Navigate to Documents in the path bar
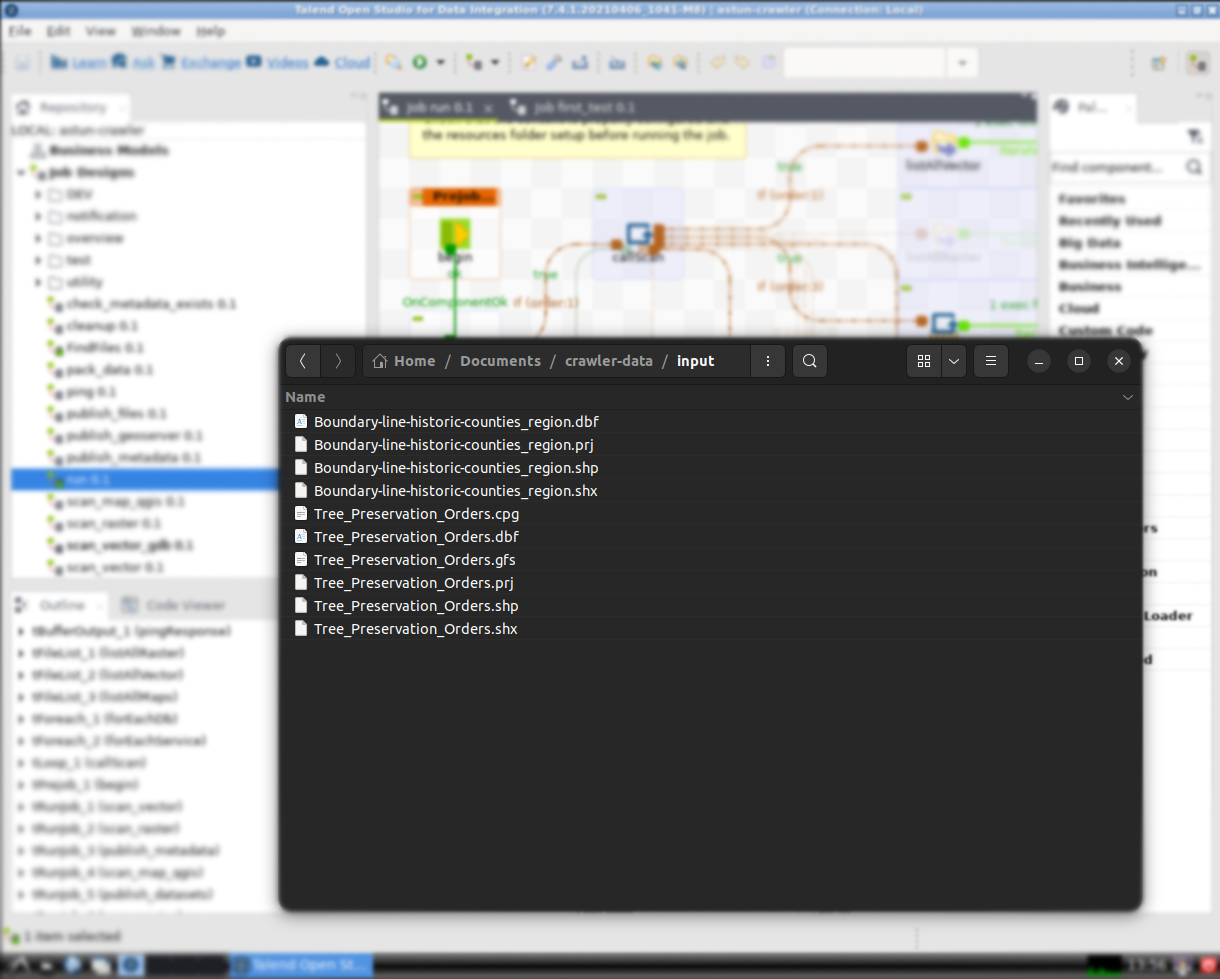This screenshot has height=979, width=1220. pos(500,361)
